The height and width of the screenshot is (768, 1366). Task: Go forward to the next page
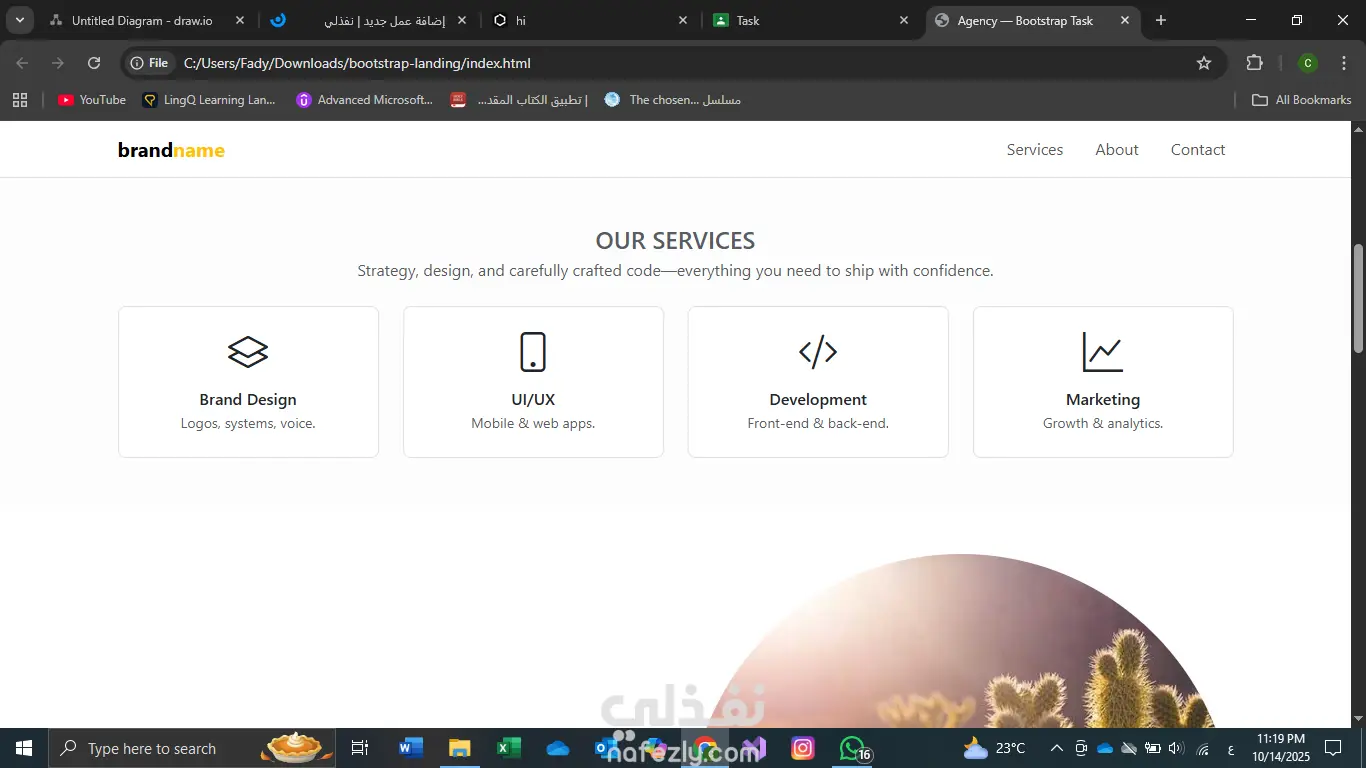coord(58,63)
